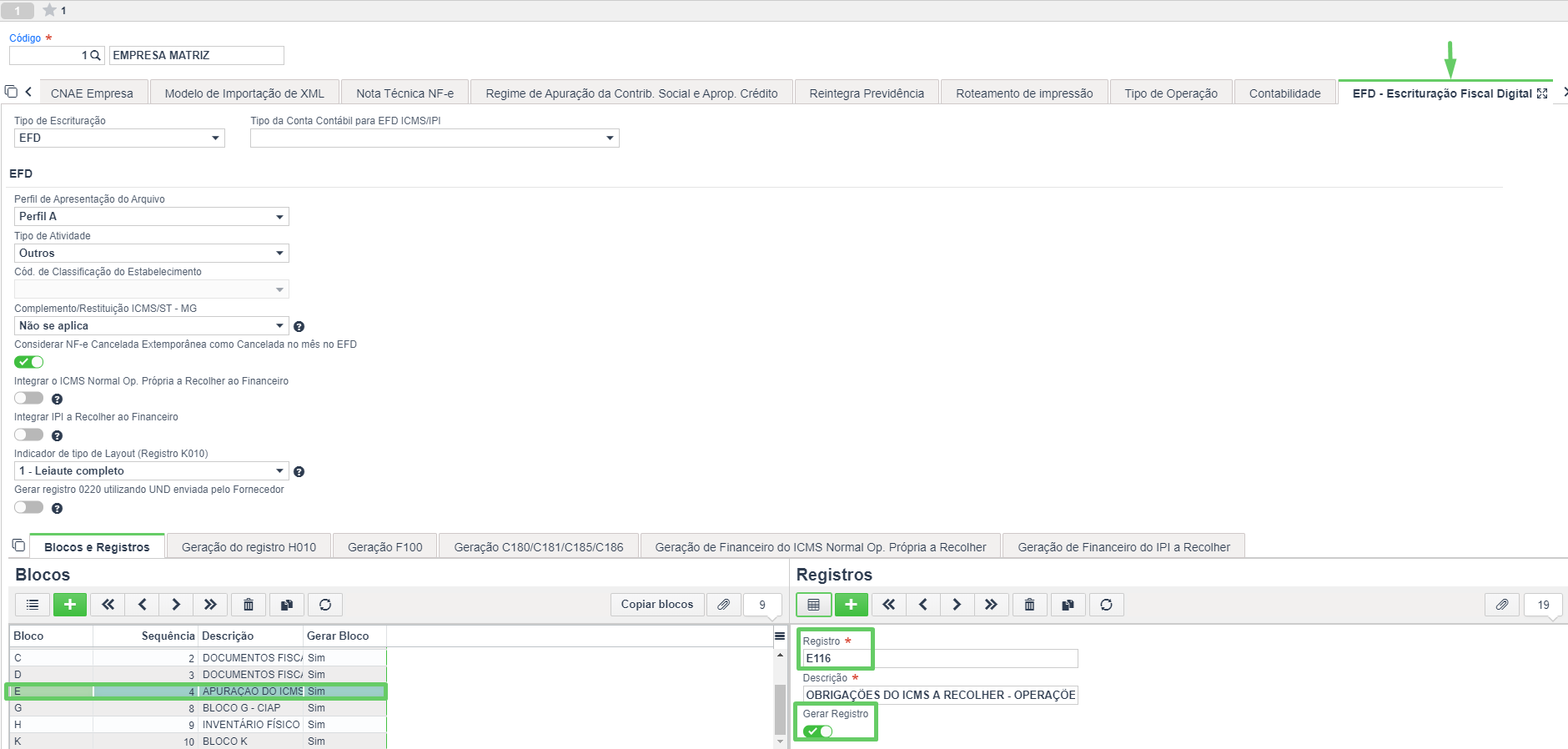Click help icon beside Indicador de Layout
This screenshot has width=1568, height=749.
click(299, 472)
